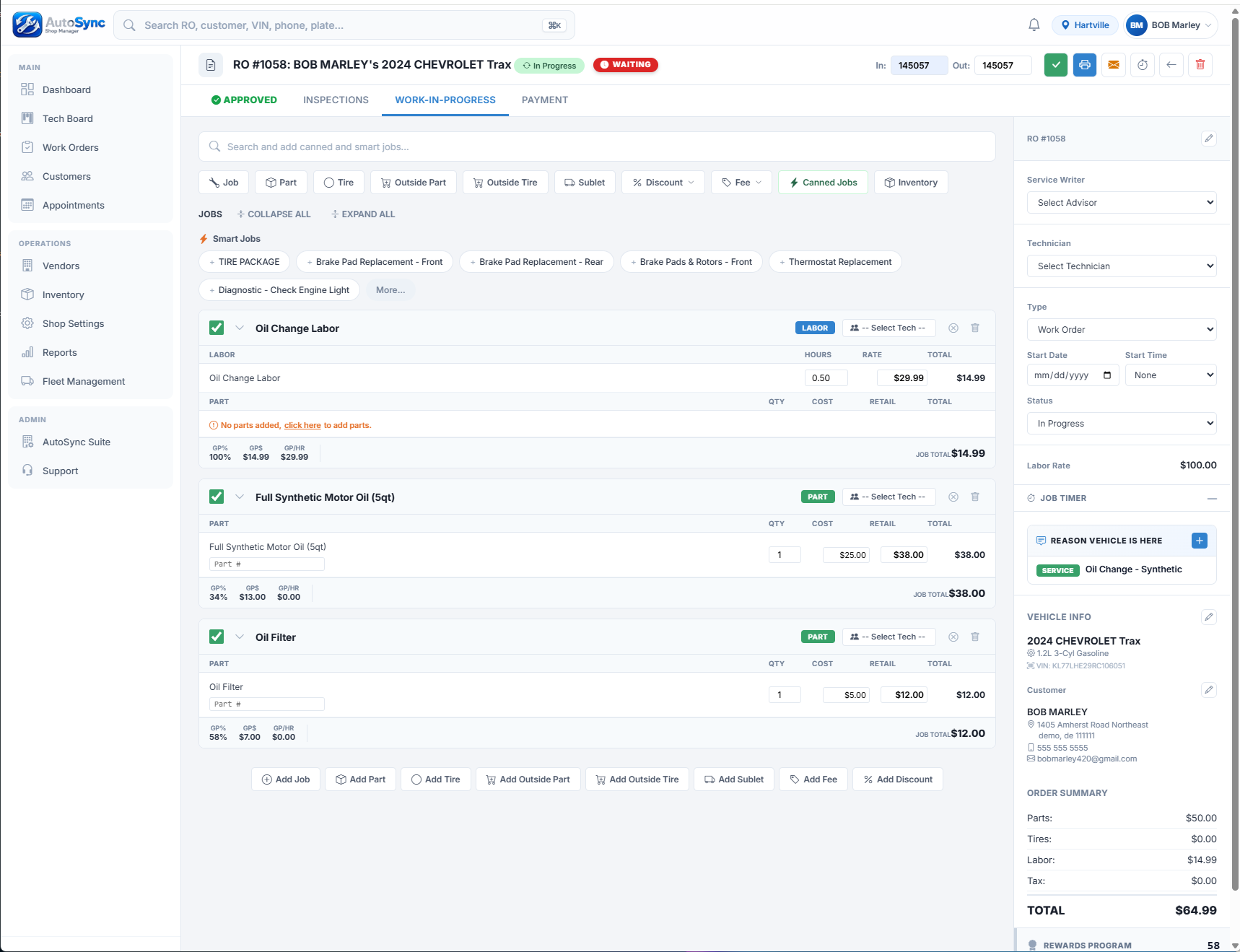1240x952 pixels.
Task: Open the Type Work Order dropdown
Action: 1122,330
